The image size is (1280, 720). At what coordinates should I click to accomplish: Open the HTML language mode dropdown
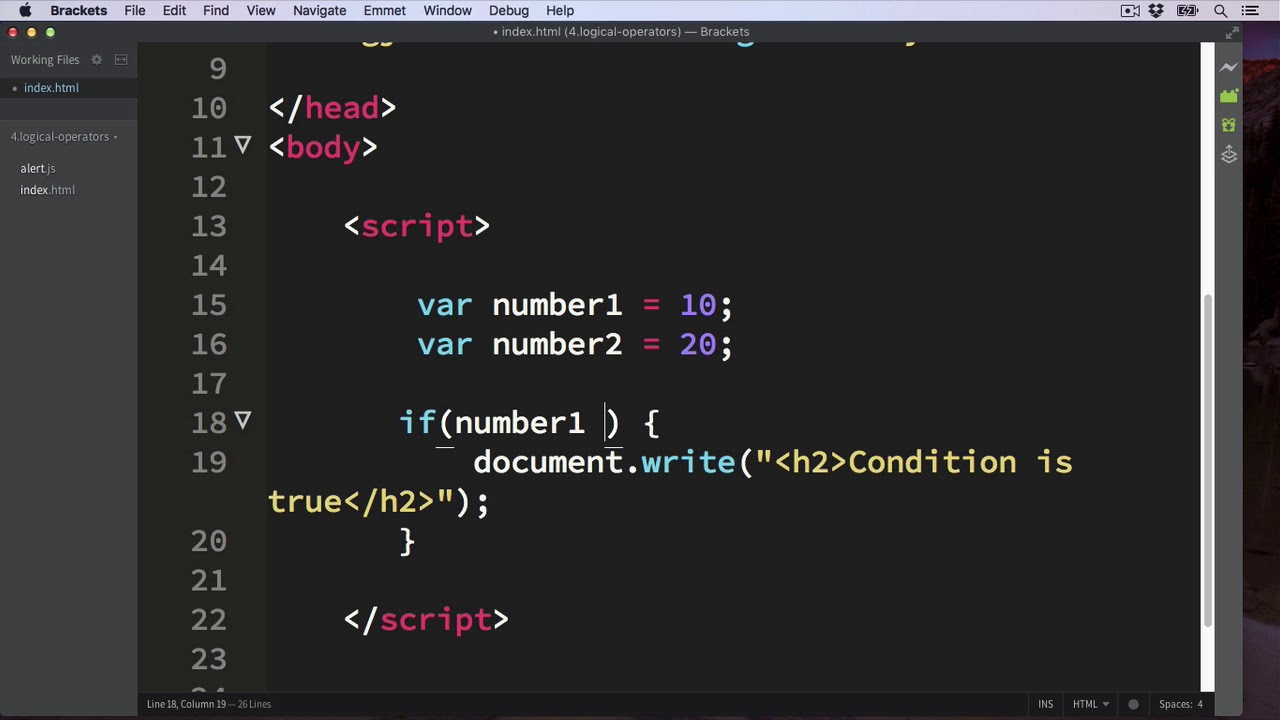(1090, 704)
